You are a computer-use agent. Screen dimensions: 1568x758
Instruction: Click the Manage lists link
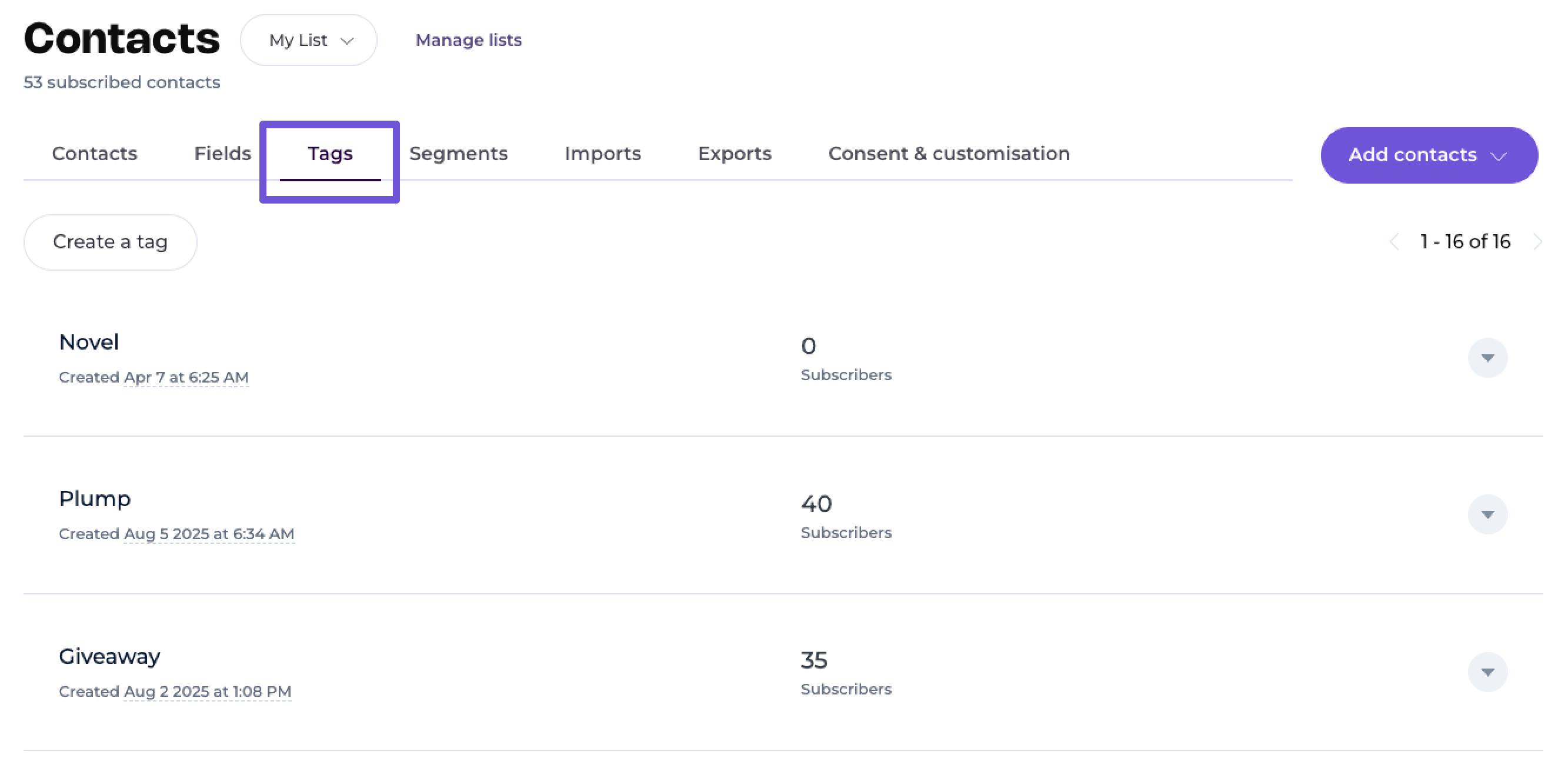point(468,40)
